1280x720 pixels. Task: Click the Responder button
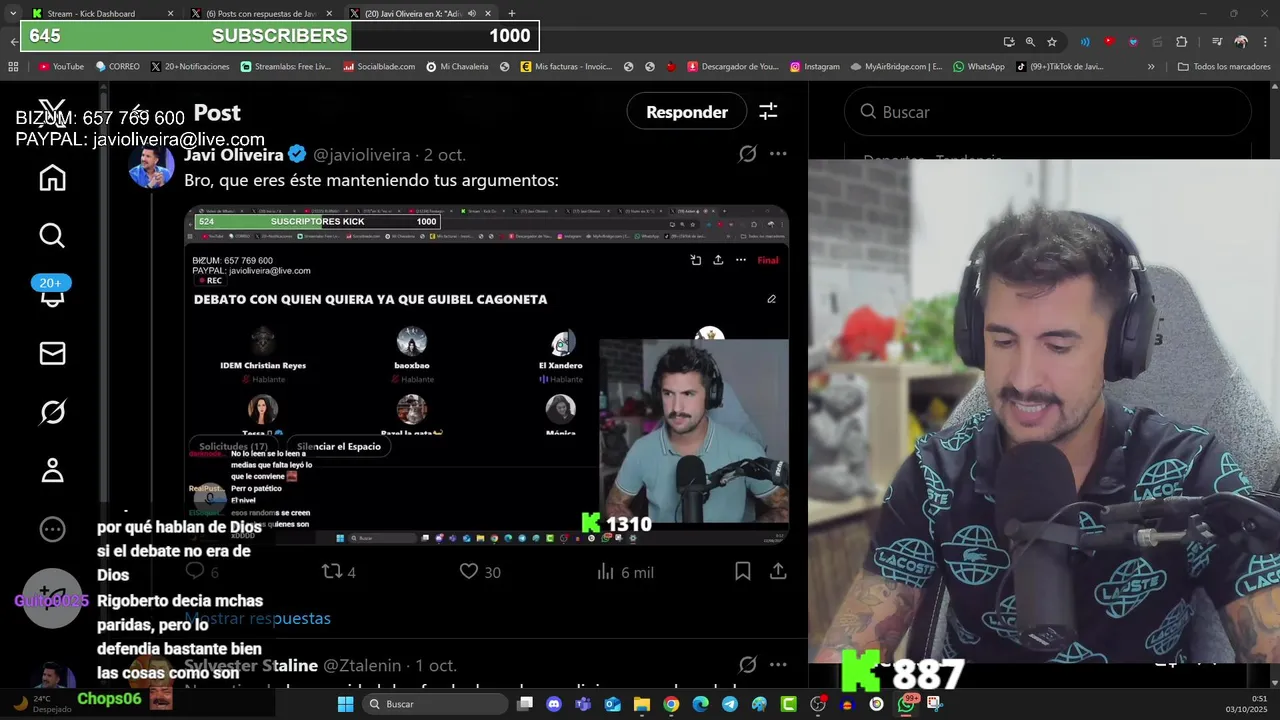click(x=686, y=112)
